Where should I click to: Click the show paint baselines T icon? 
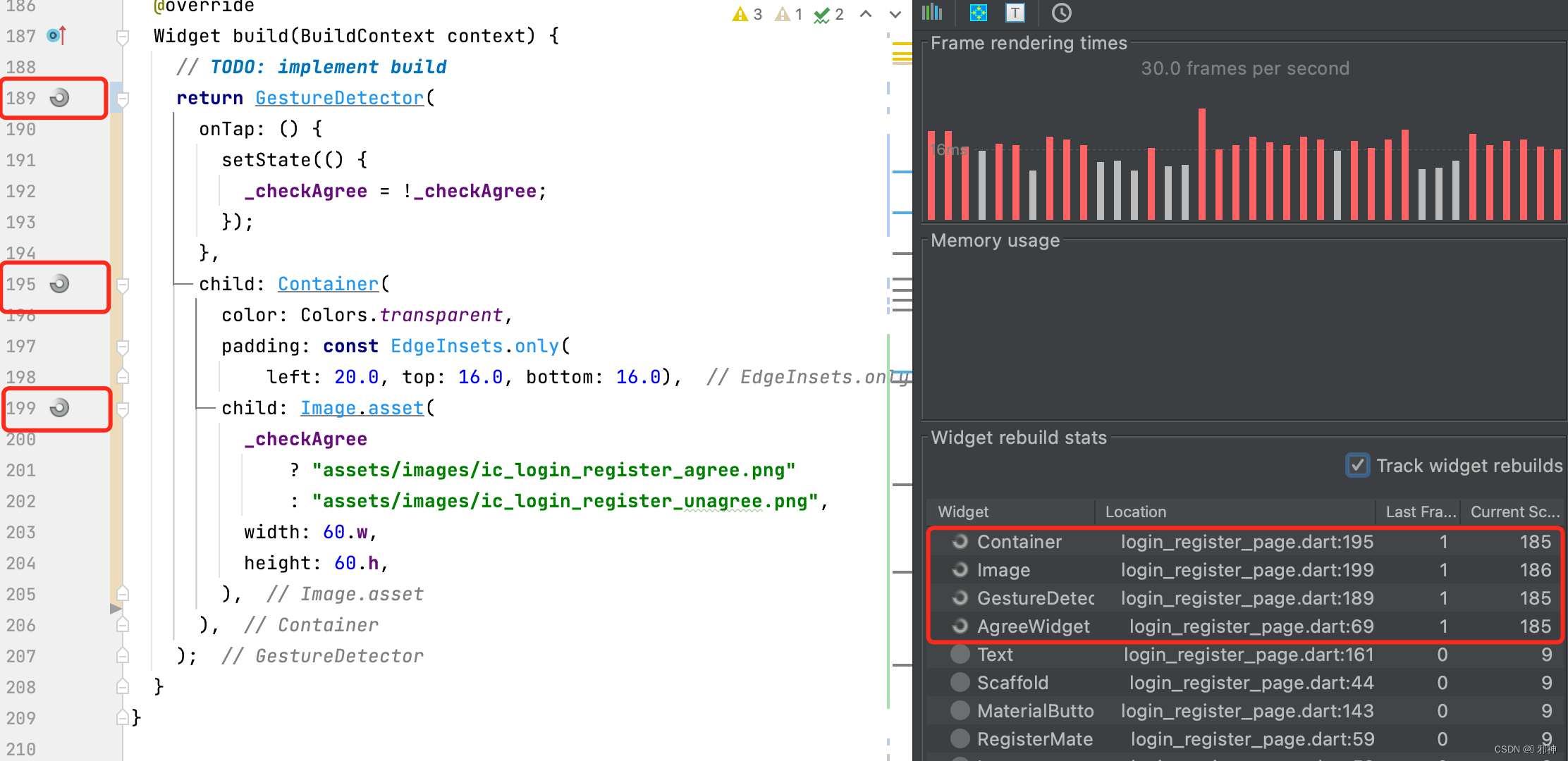pos(1015,12)
